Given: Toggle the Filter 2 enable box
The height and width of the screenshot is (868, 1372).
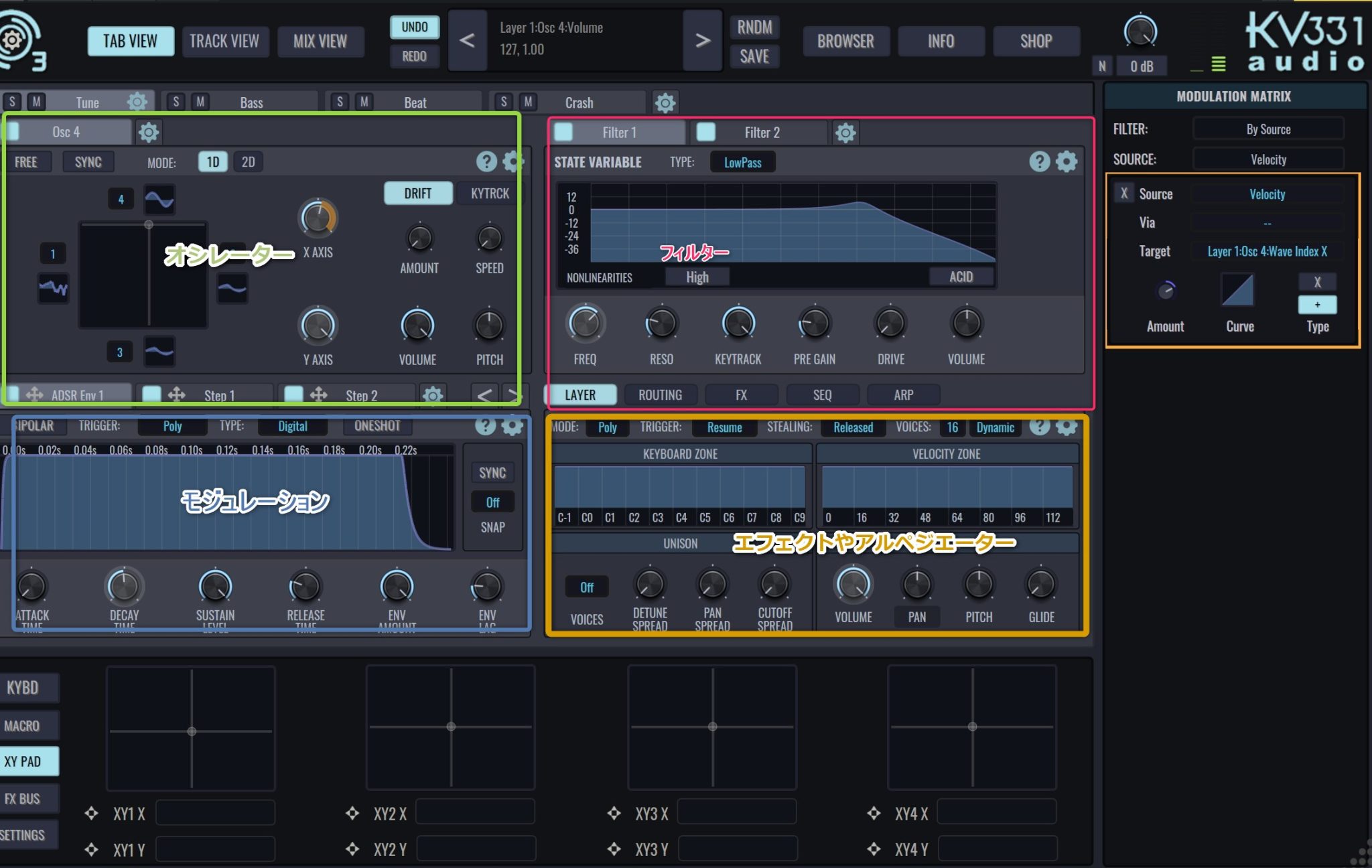Looking at the screenshot, I should (706, 132).
